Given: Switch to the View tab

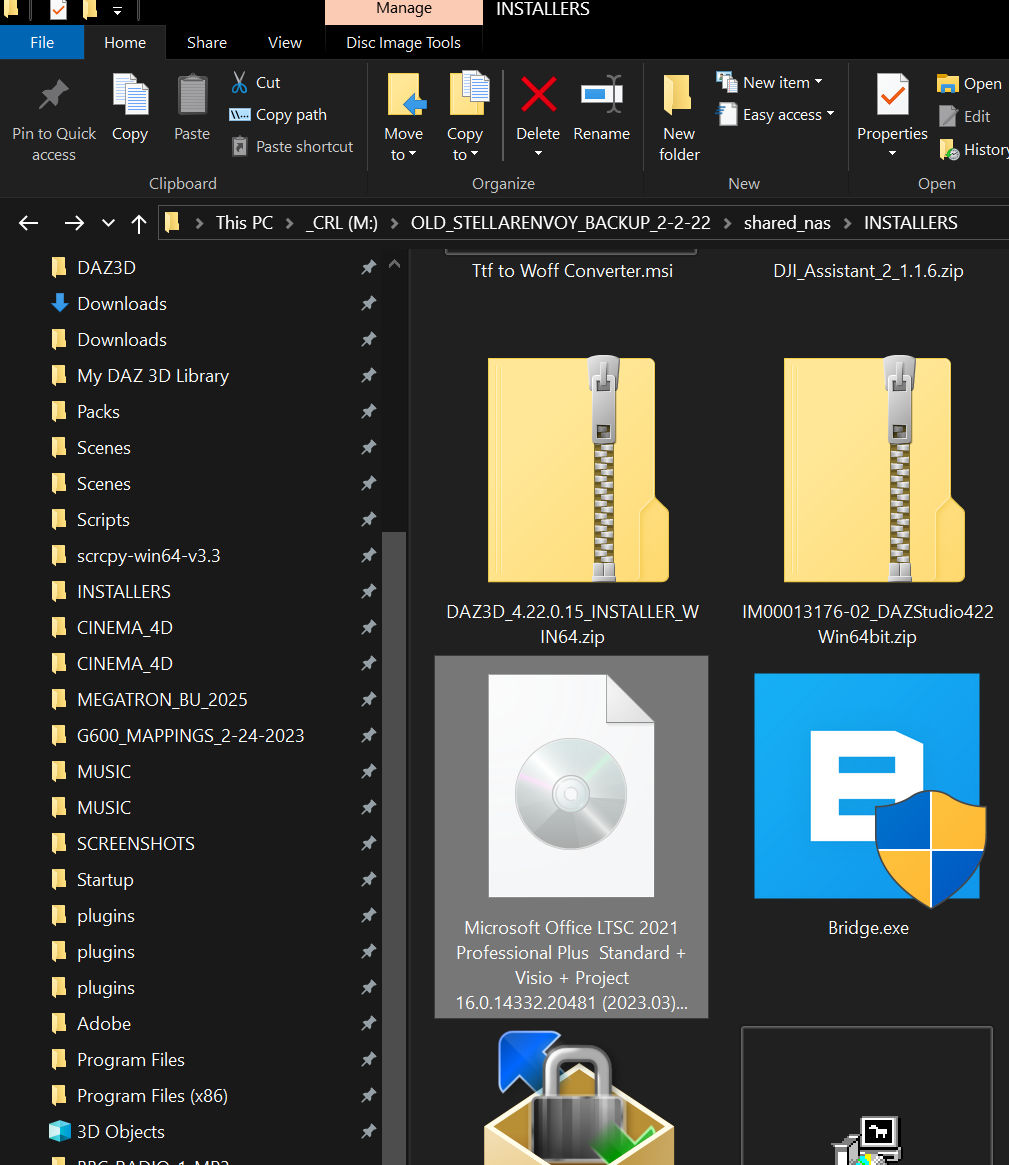Looking at the screenshot, I should pyautogui.click(x=285, y=42).
